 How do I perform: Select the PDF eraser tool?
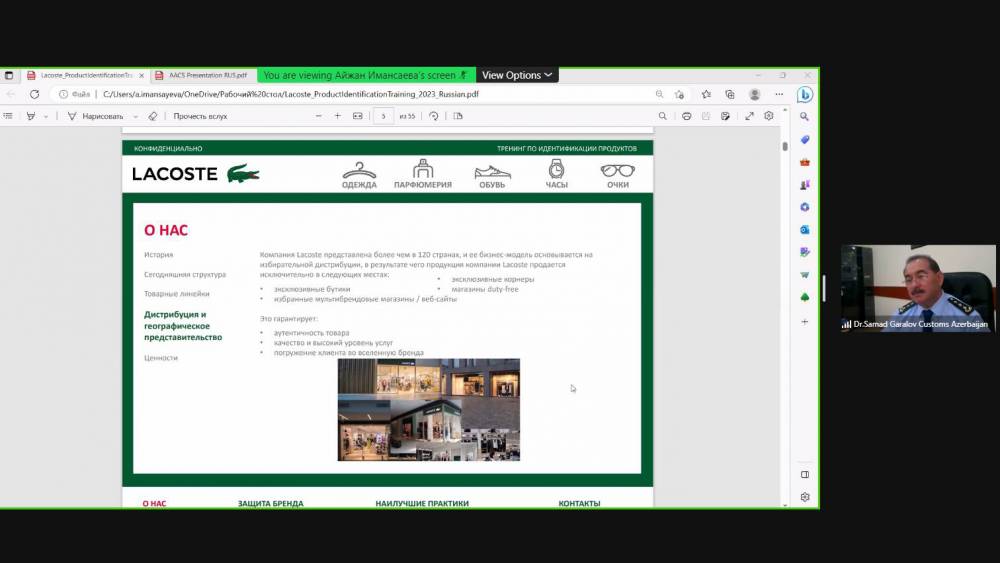(x=152, y=116)
